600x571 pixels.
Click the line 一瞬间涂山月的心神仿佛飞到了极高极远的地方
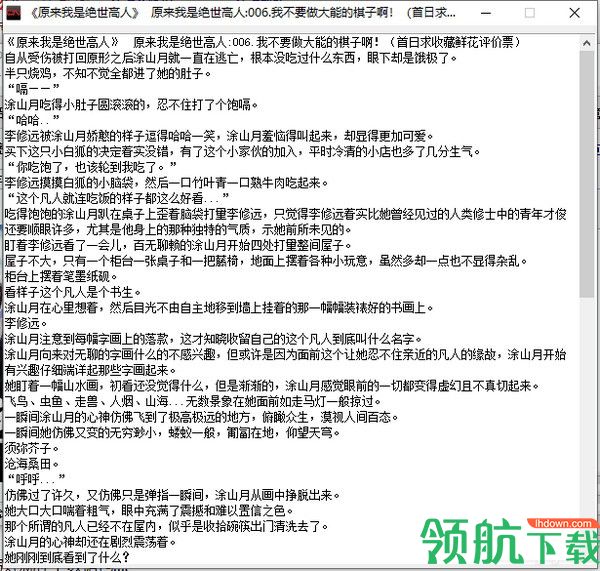[x=202, y=417]
